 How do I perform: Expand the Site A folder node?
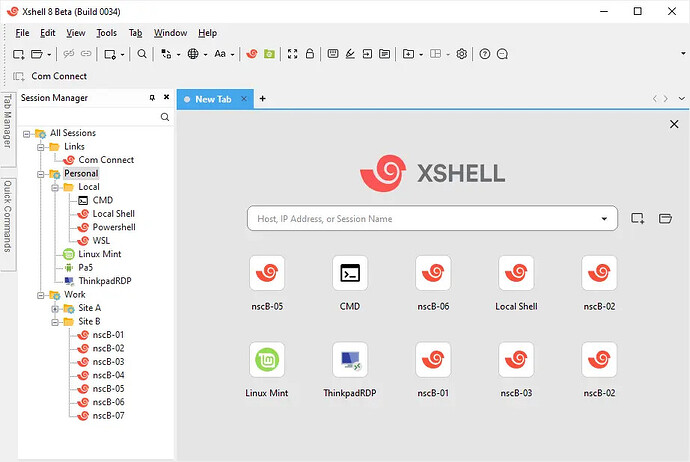(55, 309)
